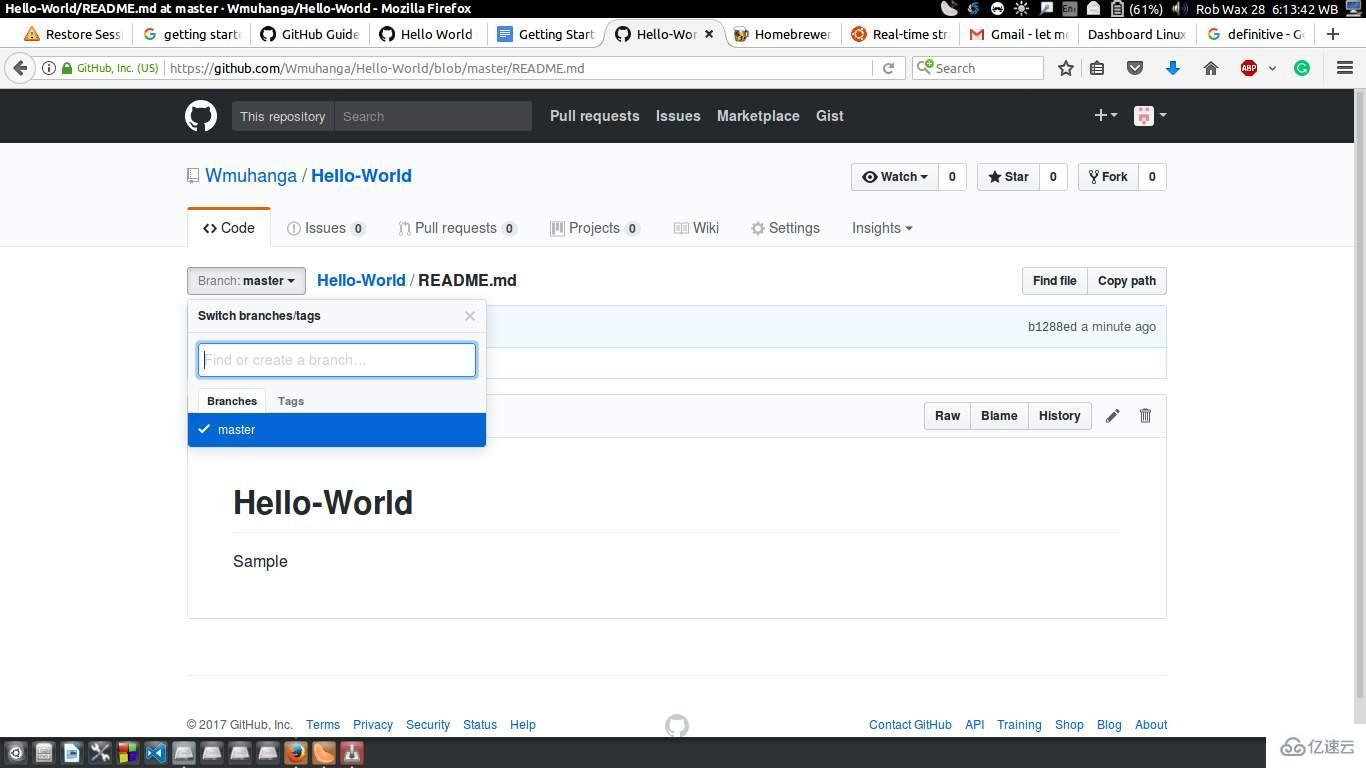This screenshot has height=768, width=1366.
Task: Click the Find file button
Action: click(1054, 281)
